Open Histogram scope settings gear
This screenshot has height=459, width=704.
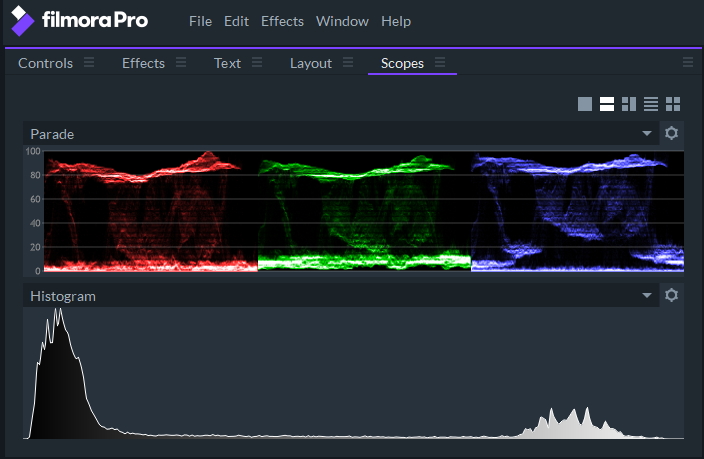pos(672,295)
